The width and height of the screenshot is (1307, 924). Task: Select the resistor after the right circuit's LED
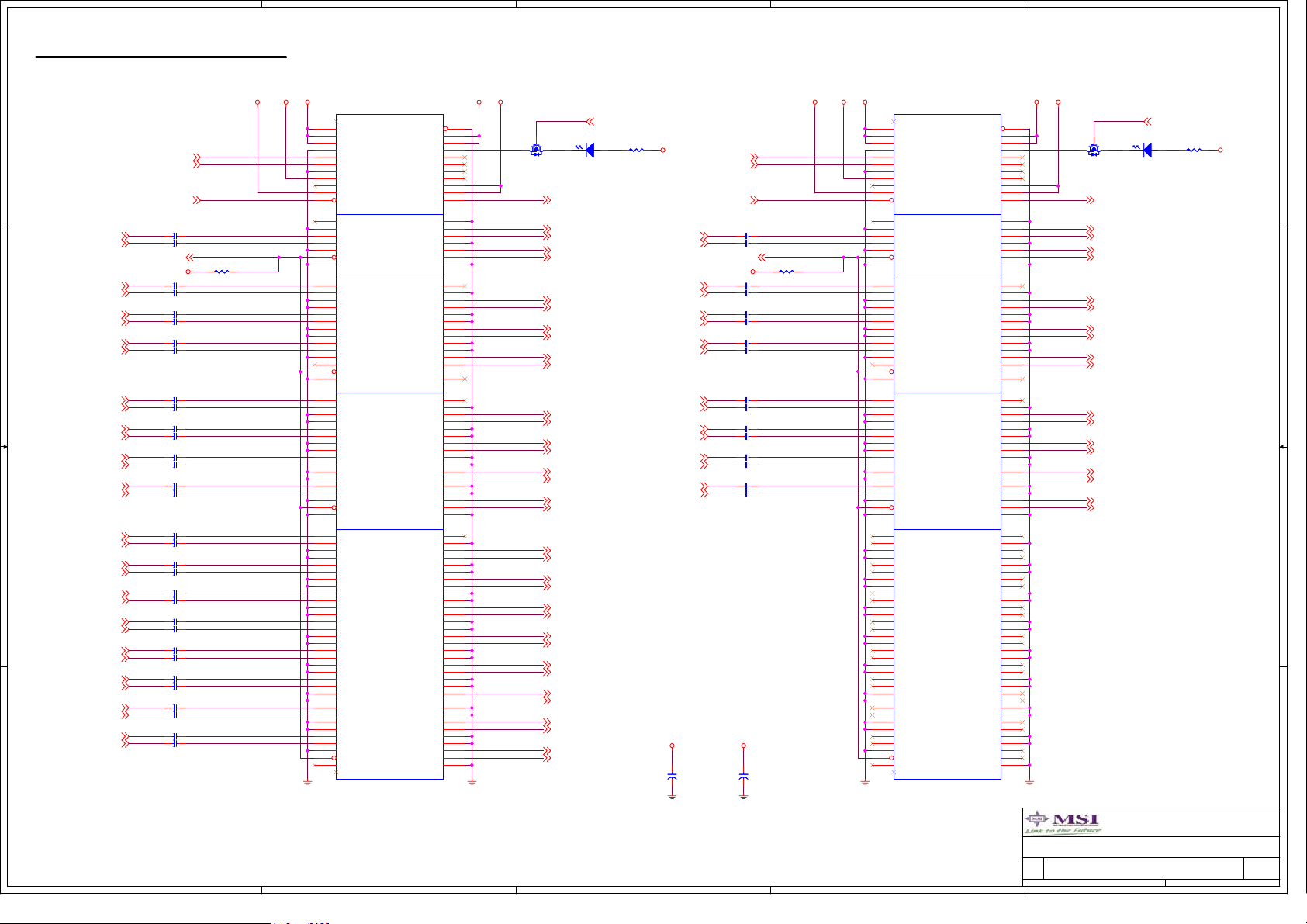(x=1194, y=150)
